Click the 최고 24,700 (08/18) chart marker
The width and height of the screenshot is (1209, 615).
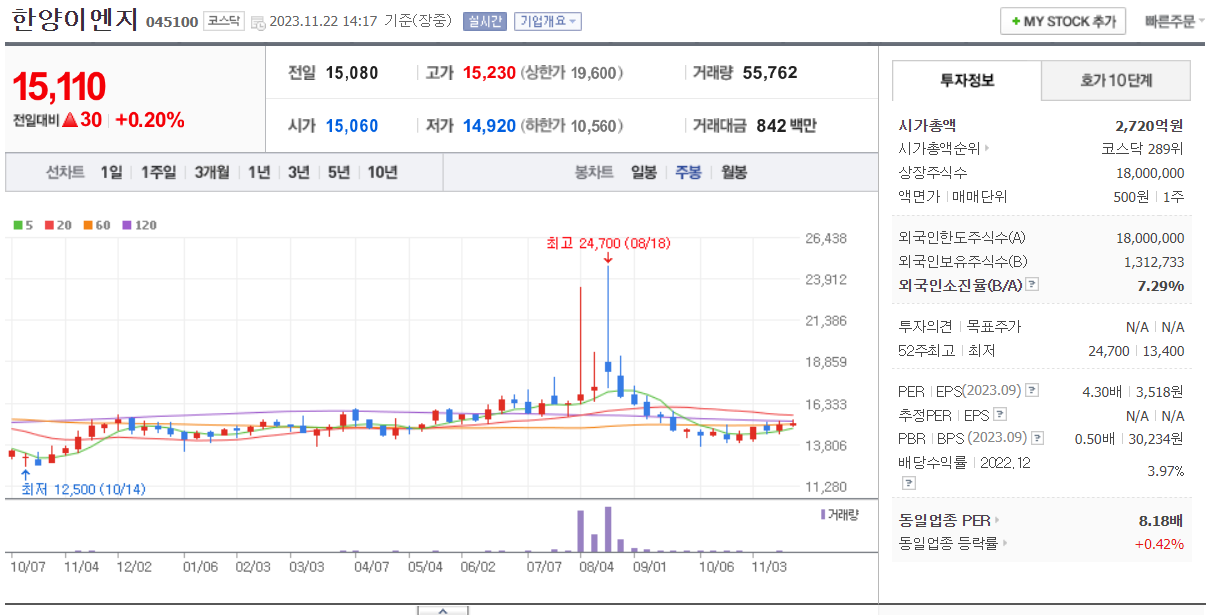pyautogui.click(x=608, y=243)
